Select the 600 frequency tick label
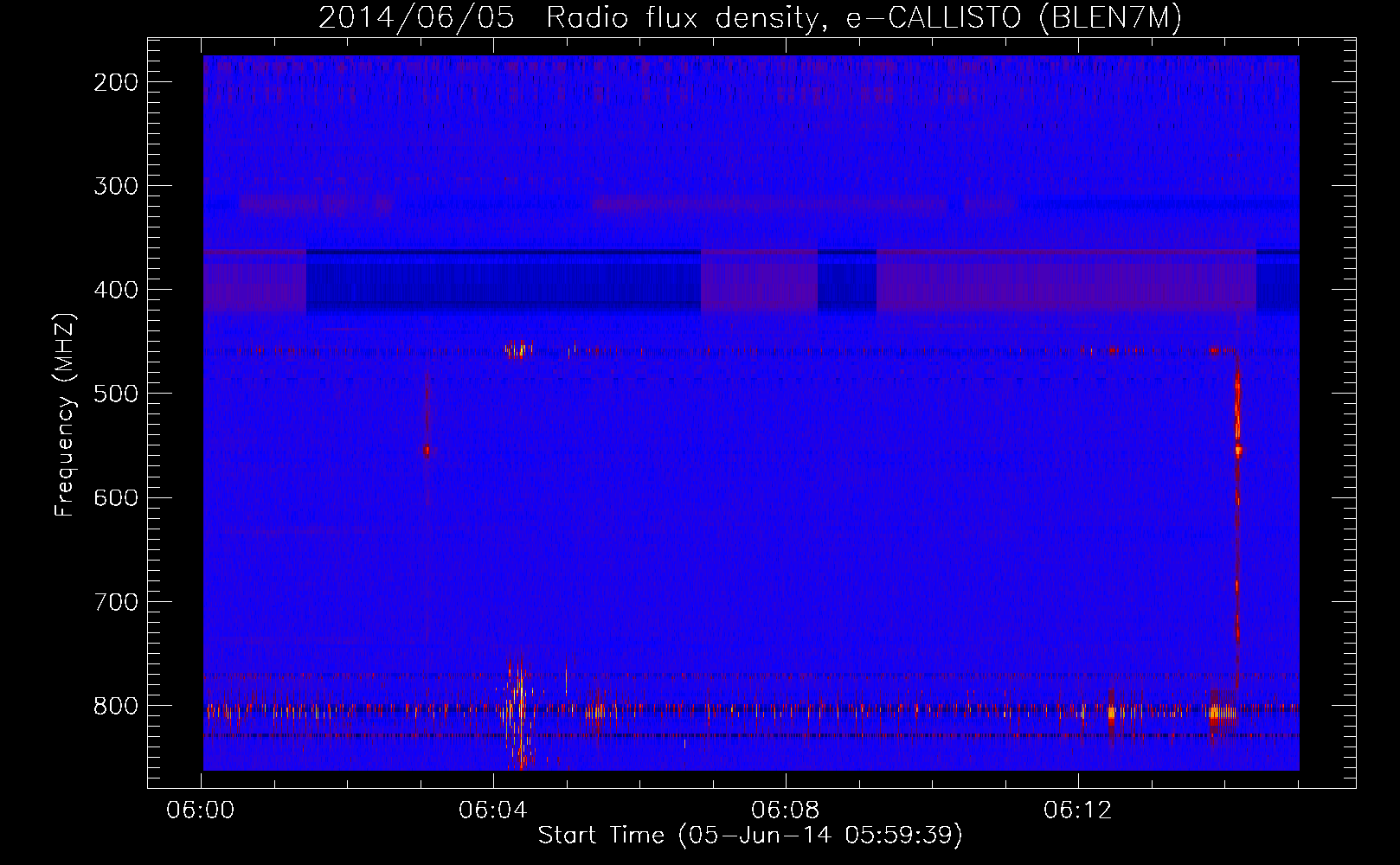Image resolution: width=1400 pixels, height=865 pixels. (116, 497)
